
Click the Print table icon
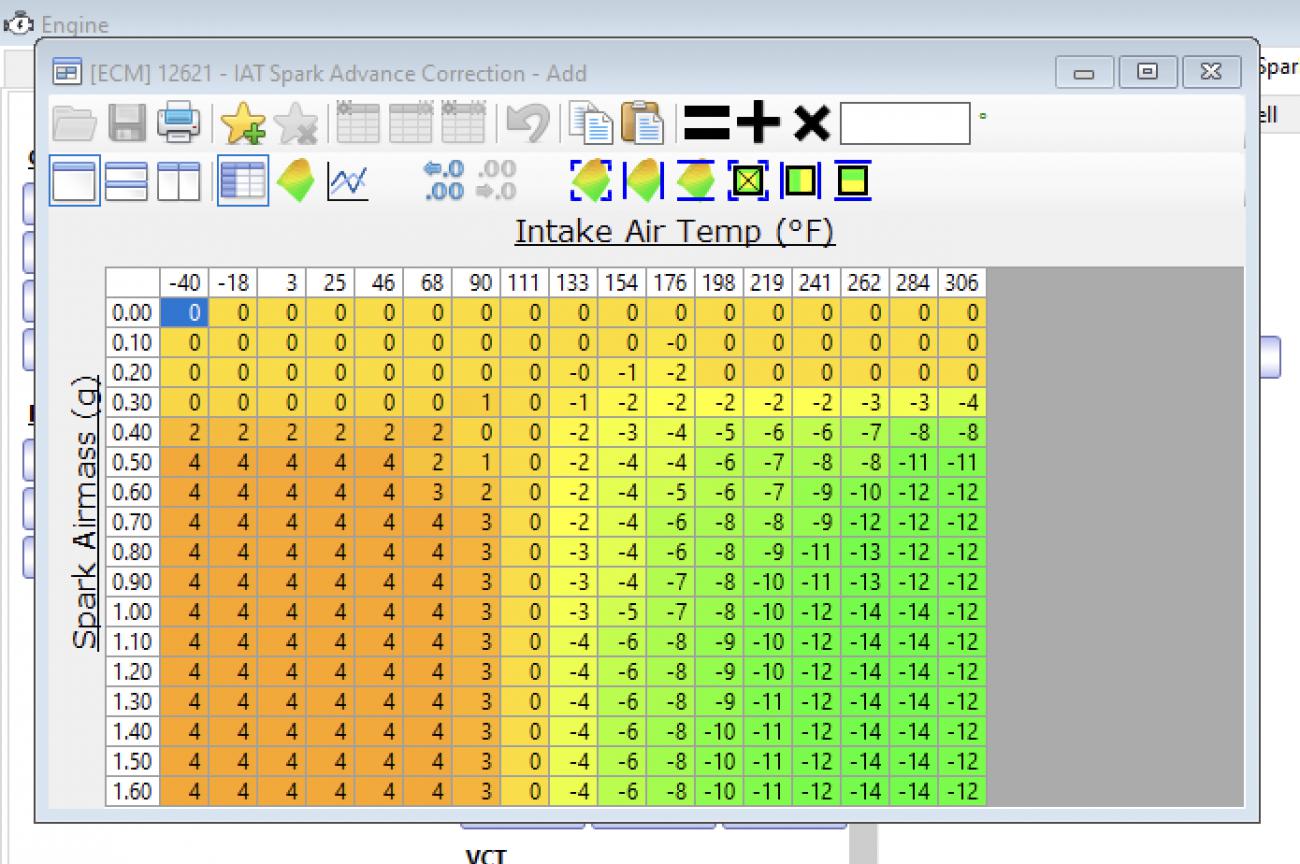click(179, 123)
